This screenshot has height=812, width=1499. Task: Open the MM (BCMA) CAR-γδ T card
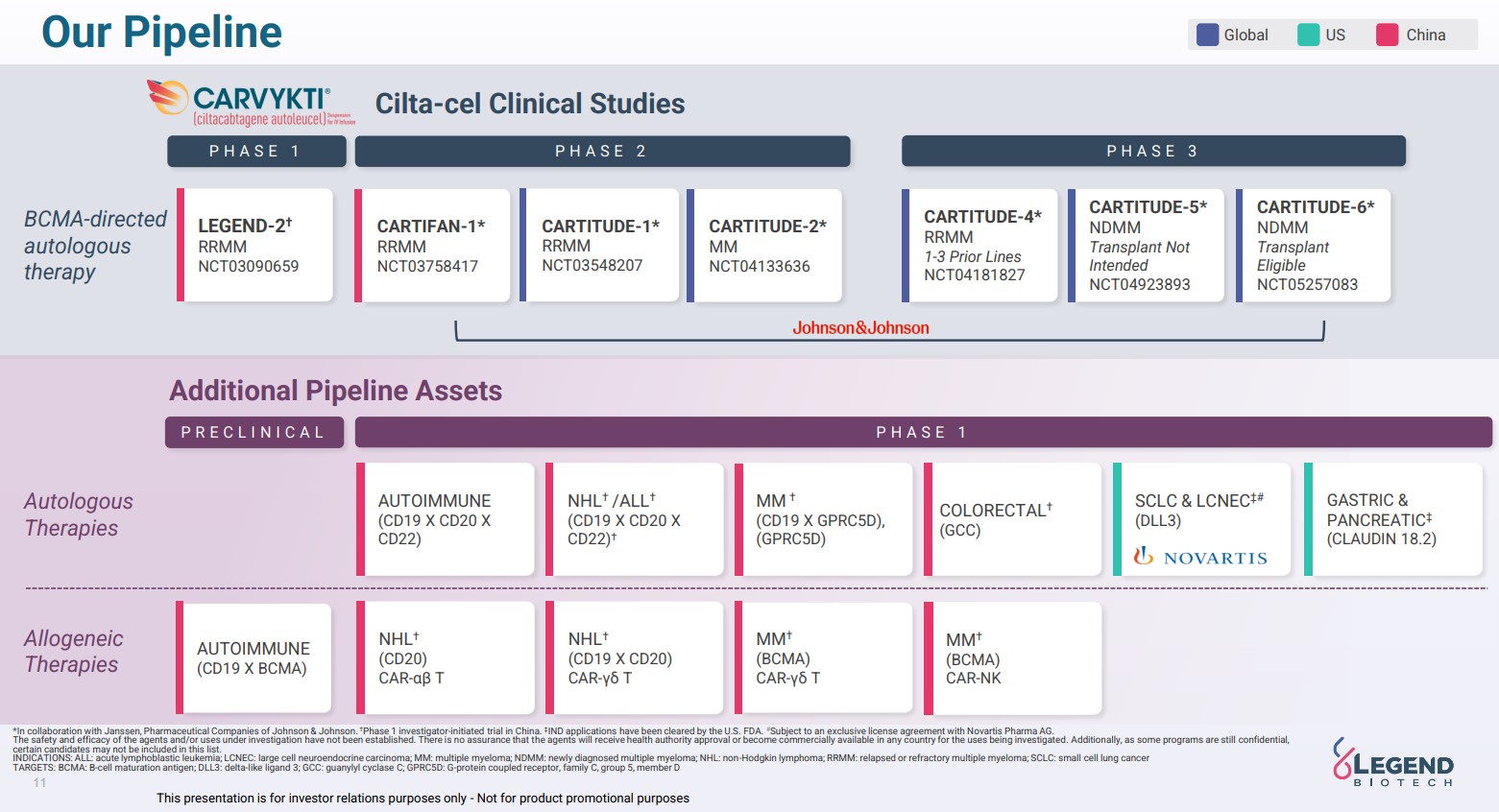tap(823, 658)
